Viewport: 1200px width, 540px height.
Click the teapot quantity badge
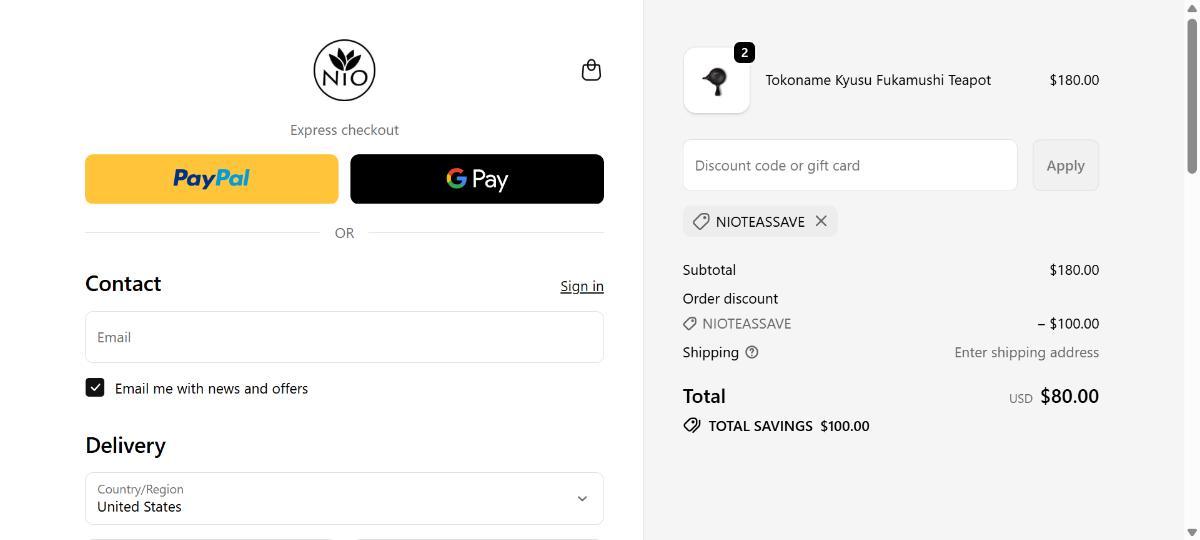(x=744, y=52)
